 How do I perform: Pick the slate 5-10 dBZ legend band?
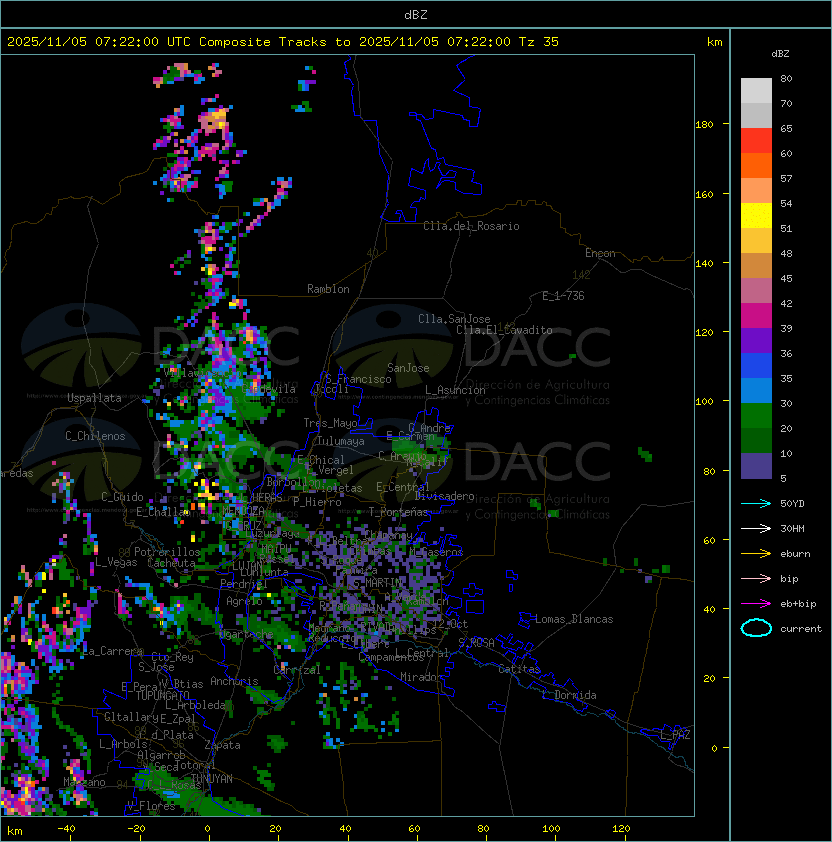tap(756, 466)
